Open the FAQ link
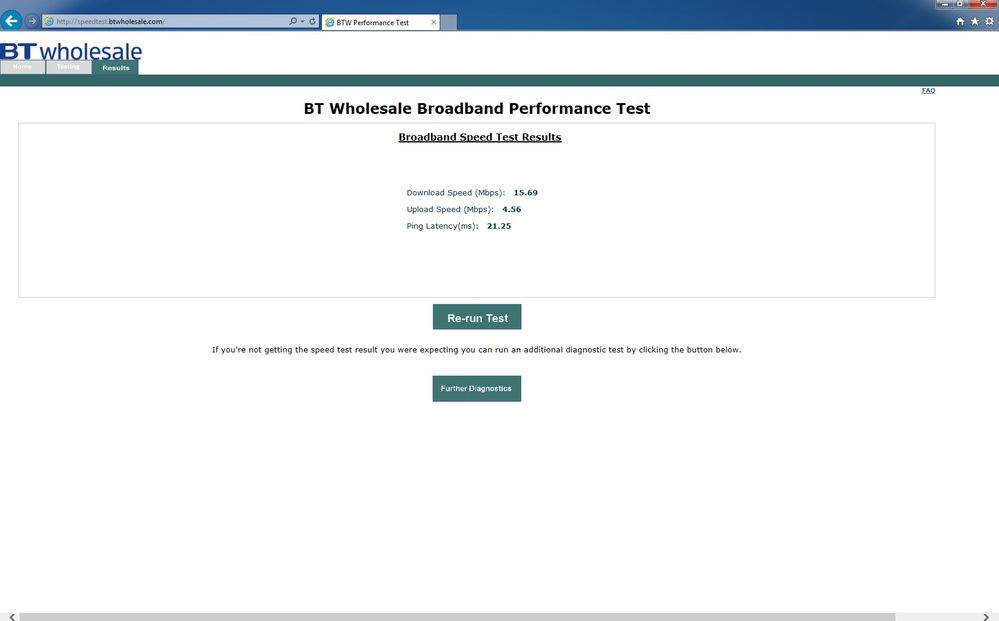The width and height of the screenshot is (999, 621). coord(928,90)
